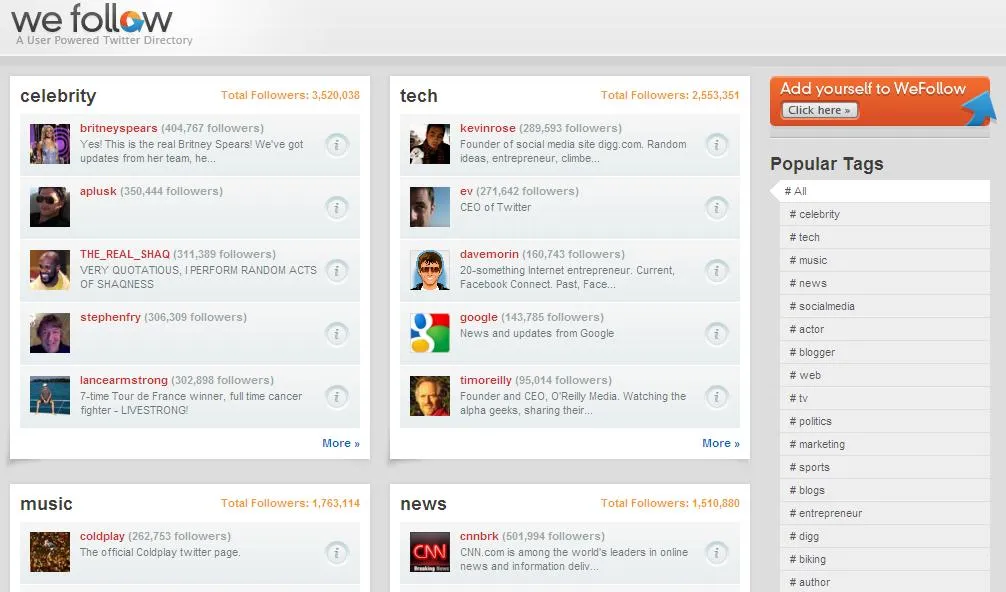Click the info icon beside britneyspears

point(336,145)
